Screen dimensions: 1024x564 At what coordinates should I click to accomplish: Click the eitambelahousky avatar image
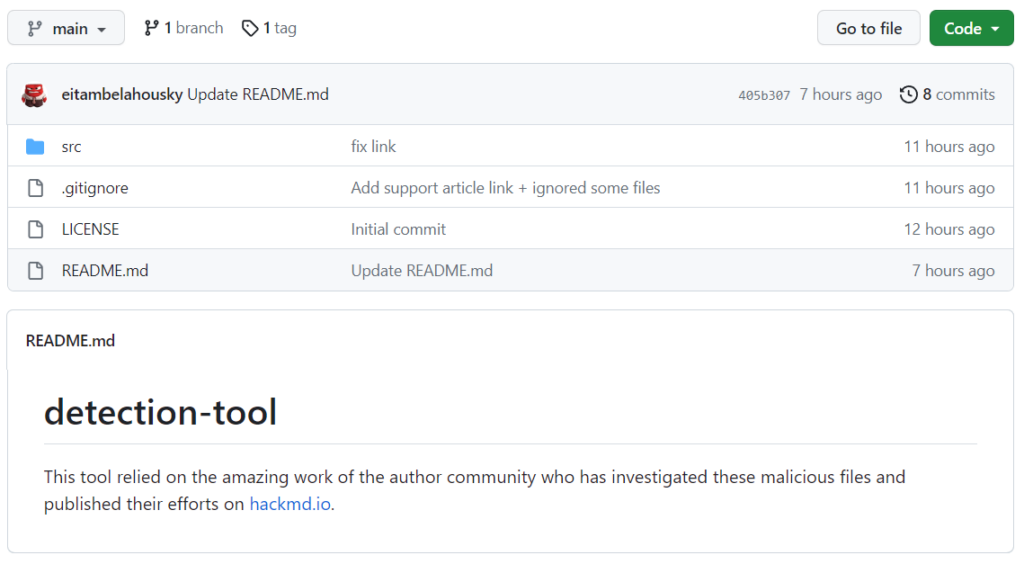[34, 95]
